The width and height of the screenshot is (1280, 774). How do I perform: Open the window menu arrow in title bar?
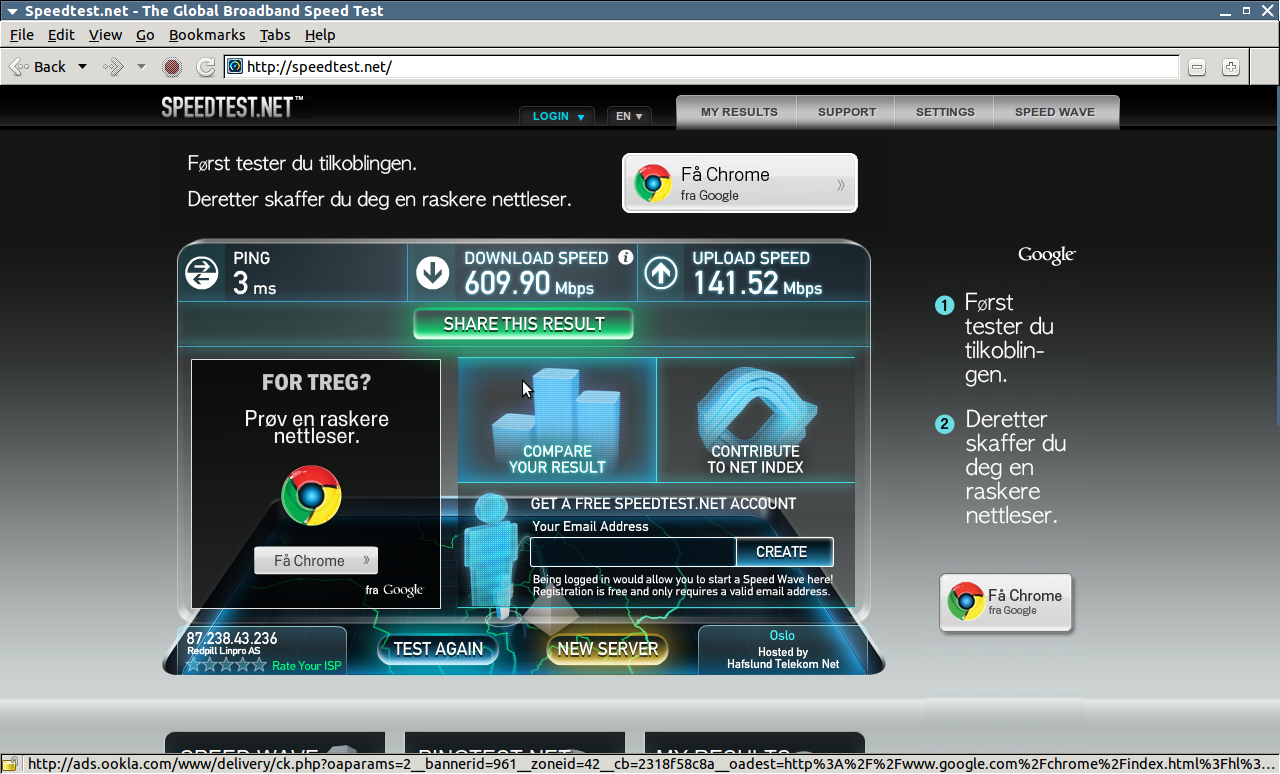10,11
